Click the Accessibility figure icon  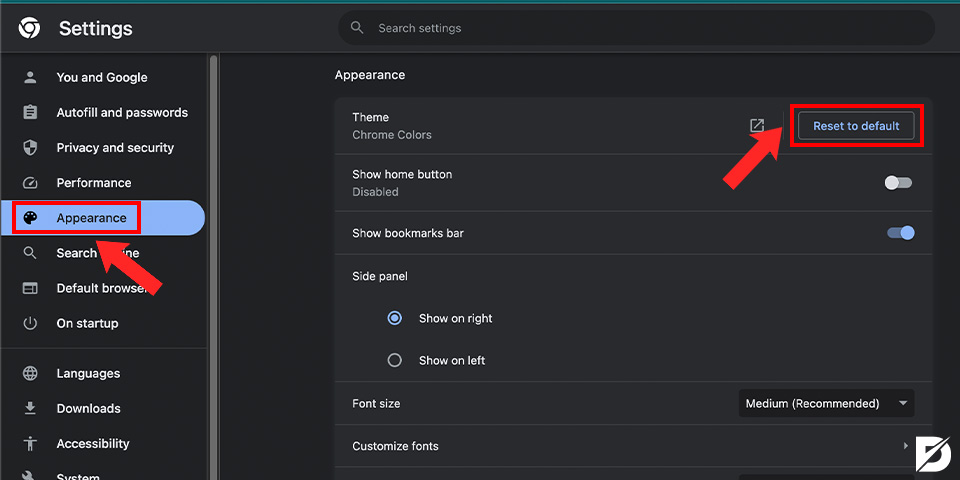pos(30,443)
